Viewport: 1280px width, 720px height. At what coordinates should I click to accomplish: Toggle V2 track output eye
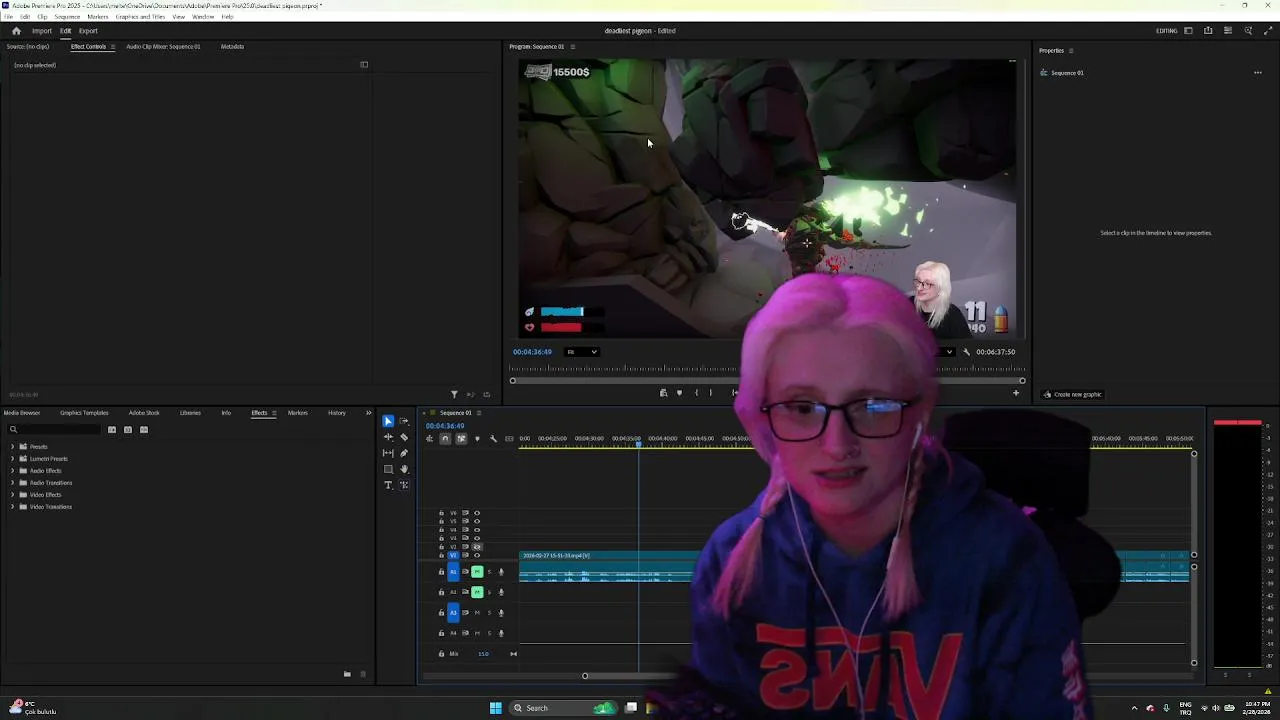tap(477, 547)
